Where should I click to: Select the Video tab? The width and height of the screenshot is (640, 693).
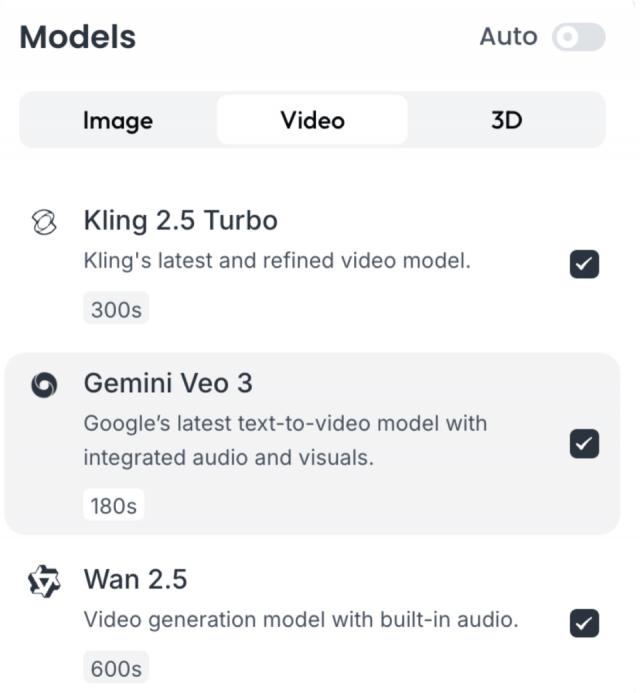coord(312,121)
